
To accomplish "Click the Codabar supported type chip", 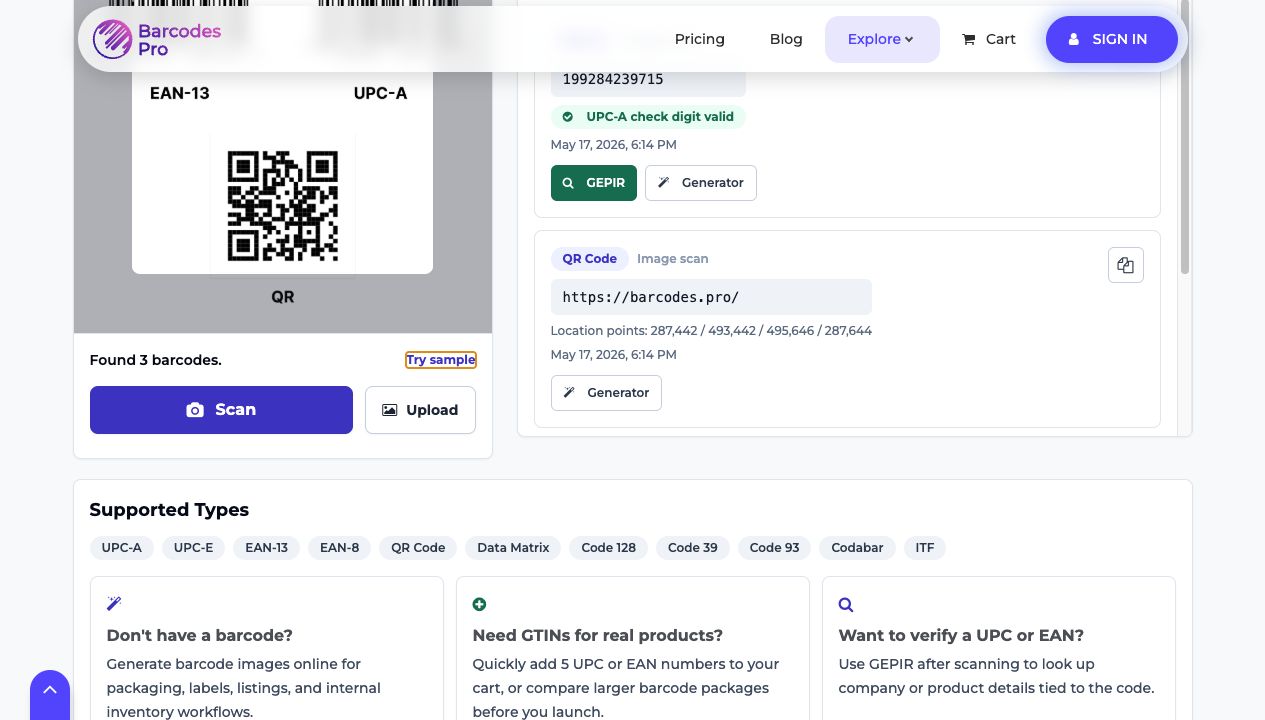I will [x=857, y=548].
